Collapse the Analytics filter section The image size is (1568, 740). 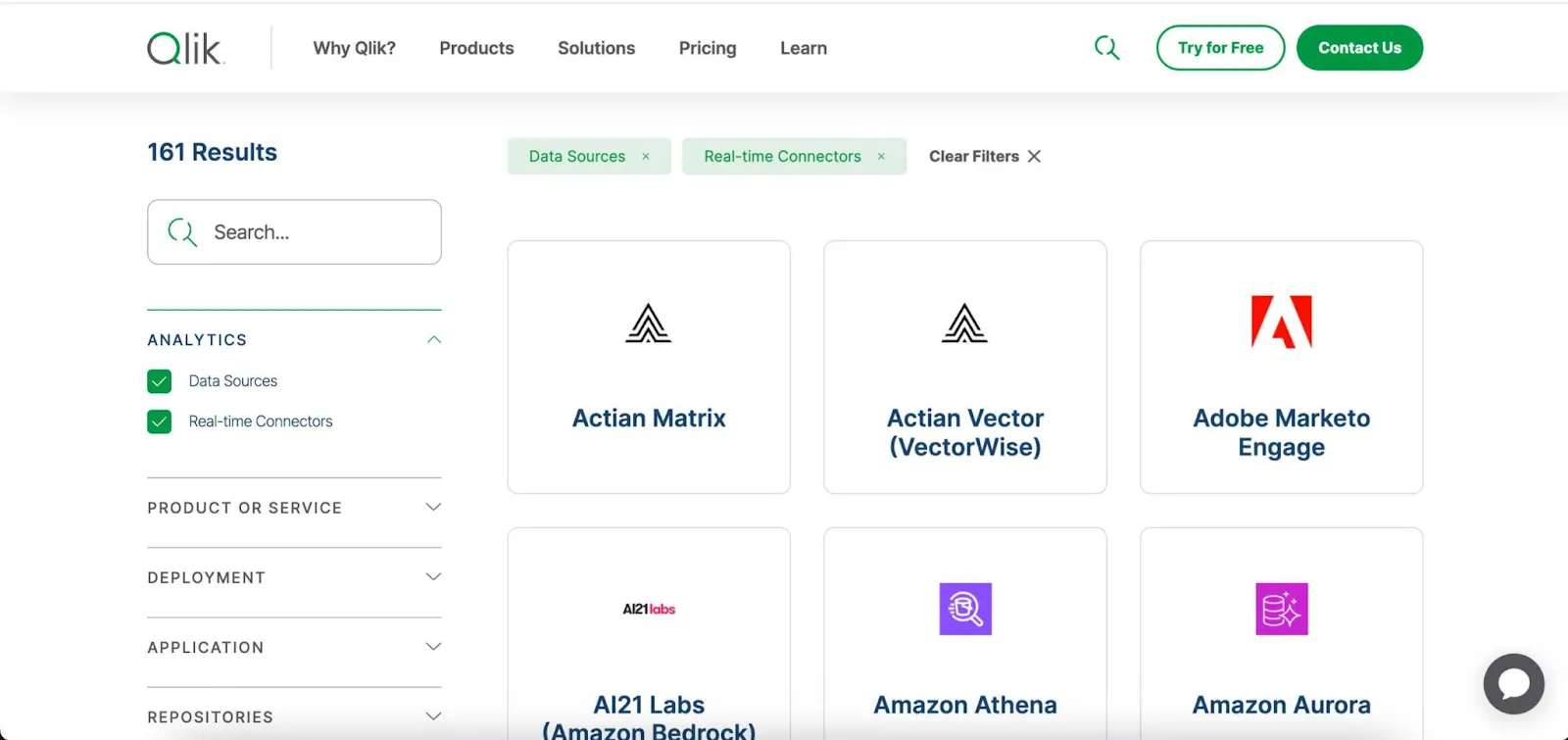(434, 340)
